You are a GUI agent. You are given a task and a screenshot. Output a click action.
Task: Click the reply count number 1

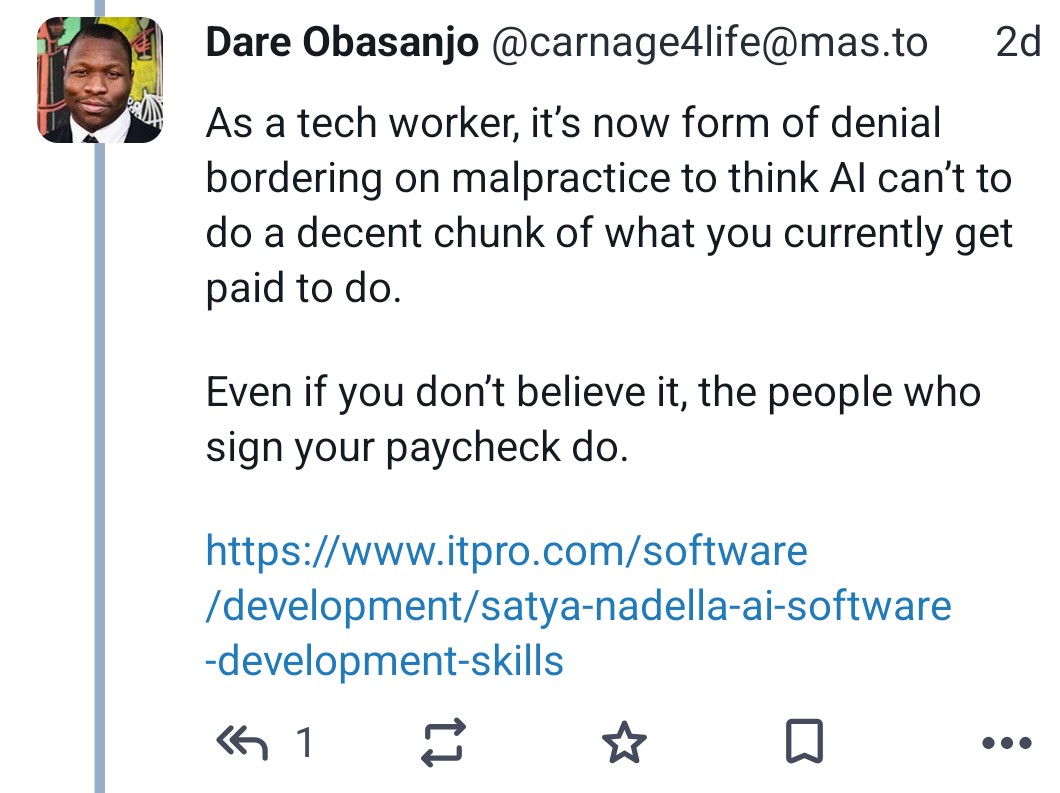pos(304,742)
